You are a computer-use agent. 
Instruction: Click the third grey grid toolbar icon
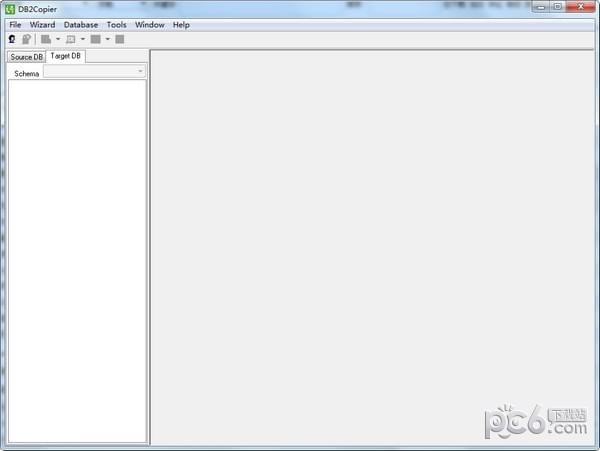coord(96,39)
